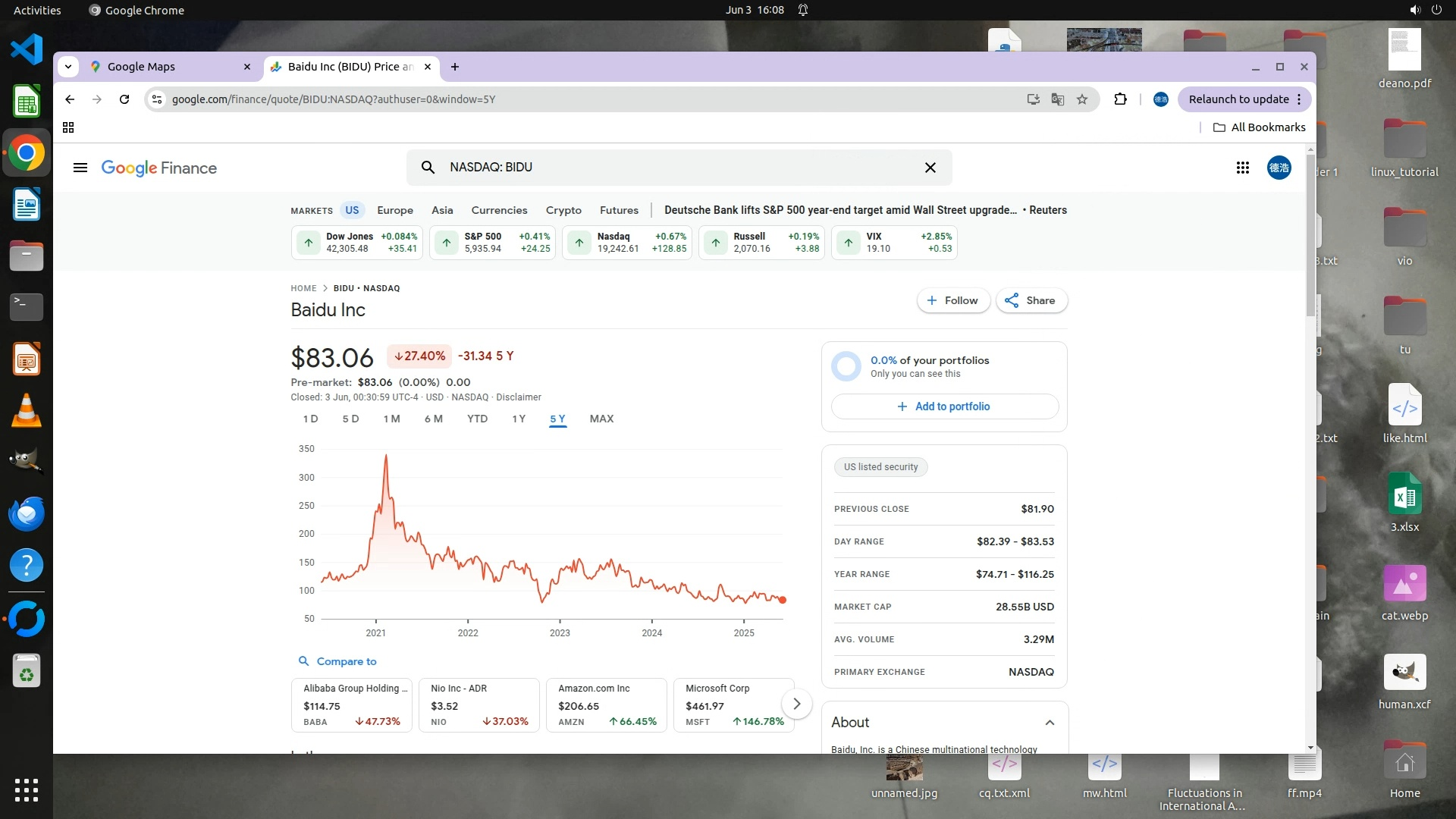Switch chart range to MAX
Viewport: 1456px width, 819px height.
(601, 419)
